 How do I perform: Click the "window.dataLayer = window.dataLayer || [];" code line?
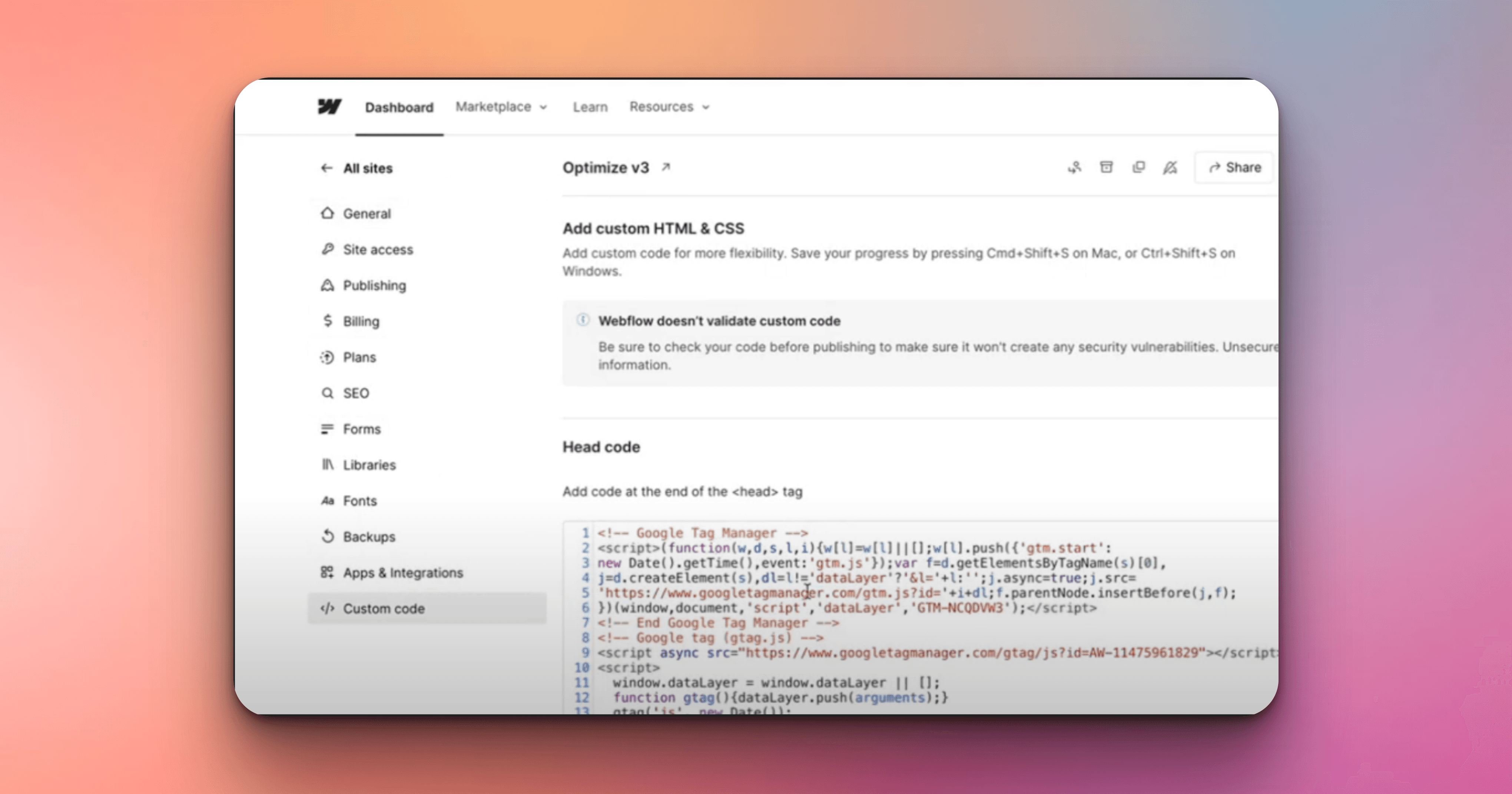pos(776,682)
